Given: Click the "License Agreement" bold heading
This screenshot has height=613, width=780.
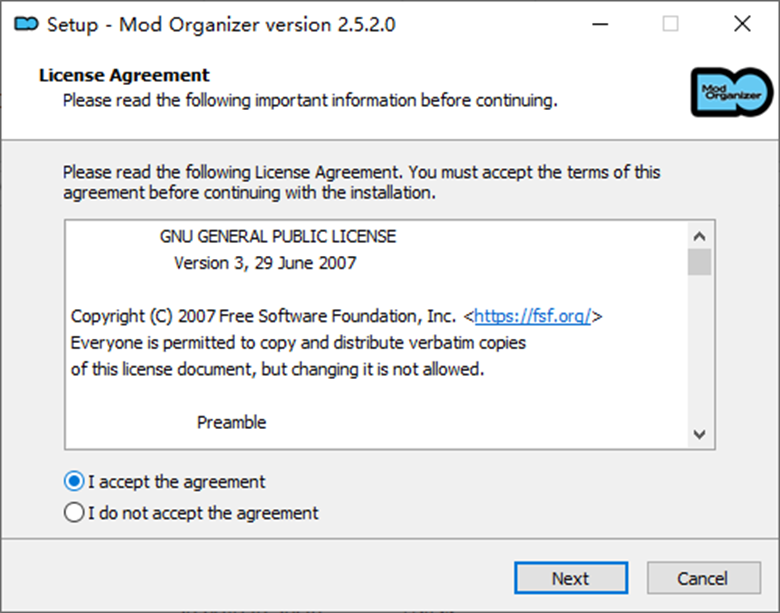Looking at the screenshot, I should (x=124, y=76).
